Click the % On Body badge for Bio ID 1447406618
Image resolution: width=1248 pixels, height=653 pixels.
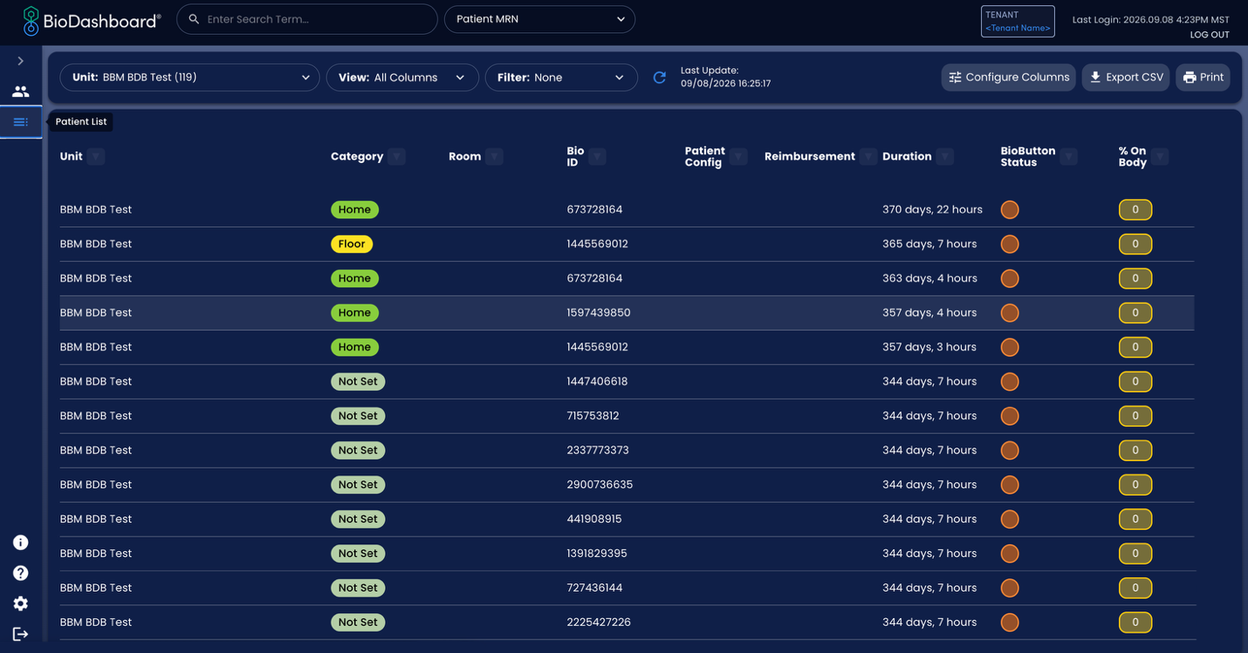pyautogui.click(x=1135, y=381)
